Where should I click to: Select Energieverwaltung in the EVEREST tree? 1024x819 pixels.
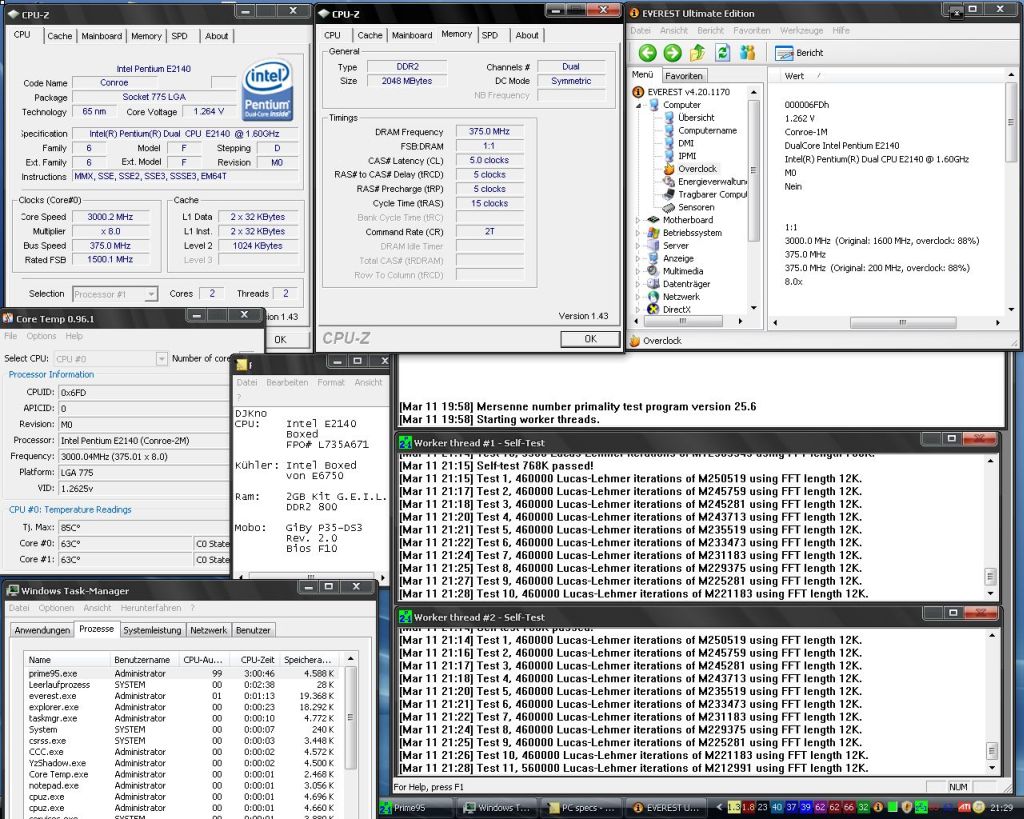712,182
